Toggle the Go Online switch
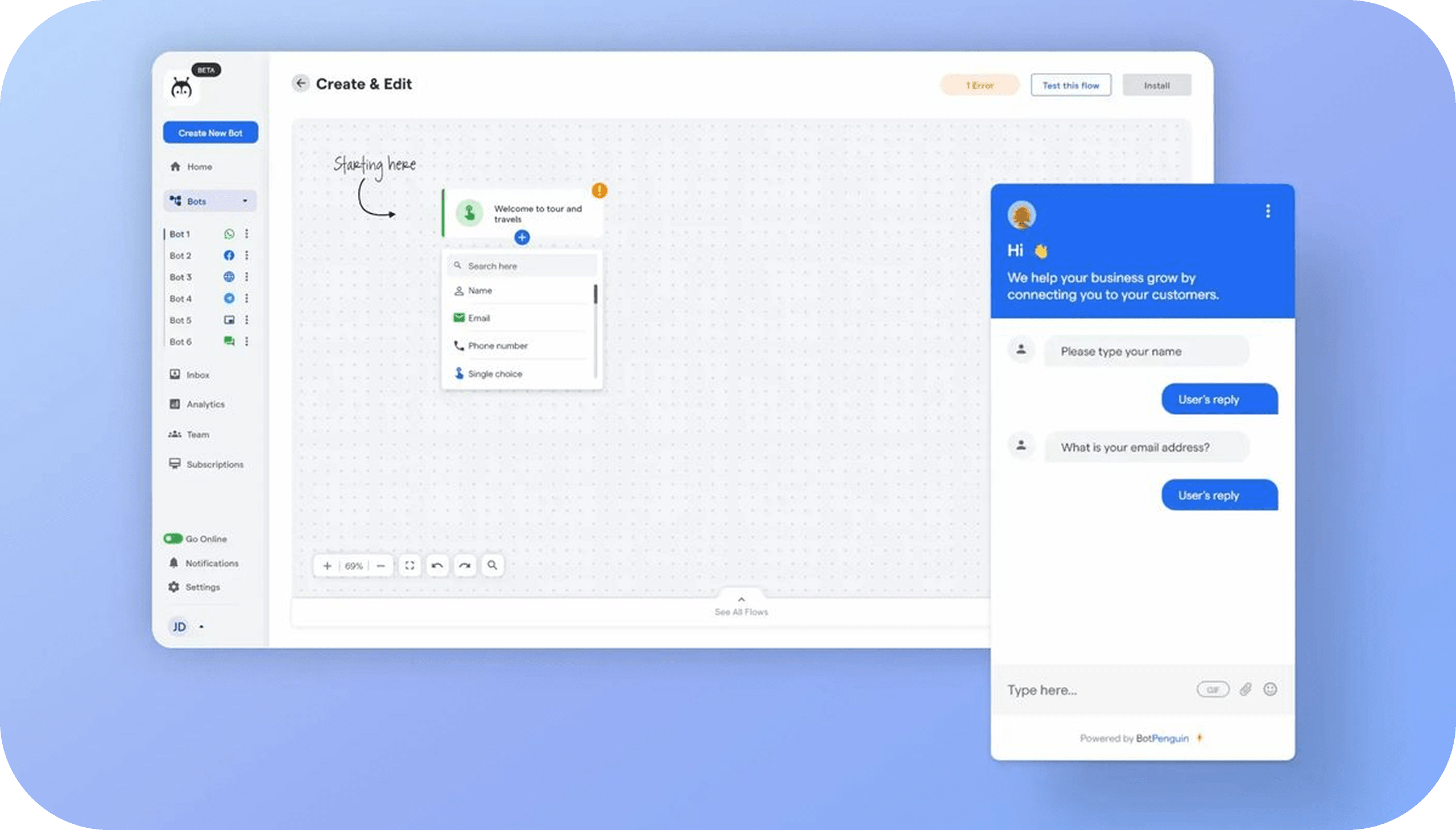Image resolution: width=1456 pixels, height=830 pixels. point(173,538)
